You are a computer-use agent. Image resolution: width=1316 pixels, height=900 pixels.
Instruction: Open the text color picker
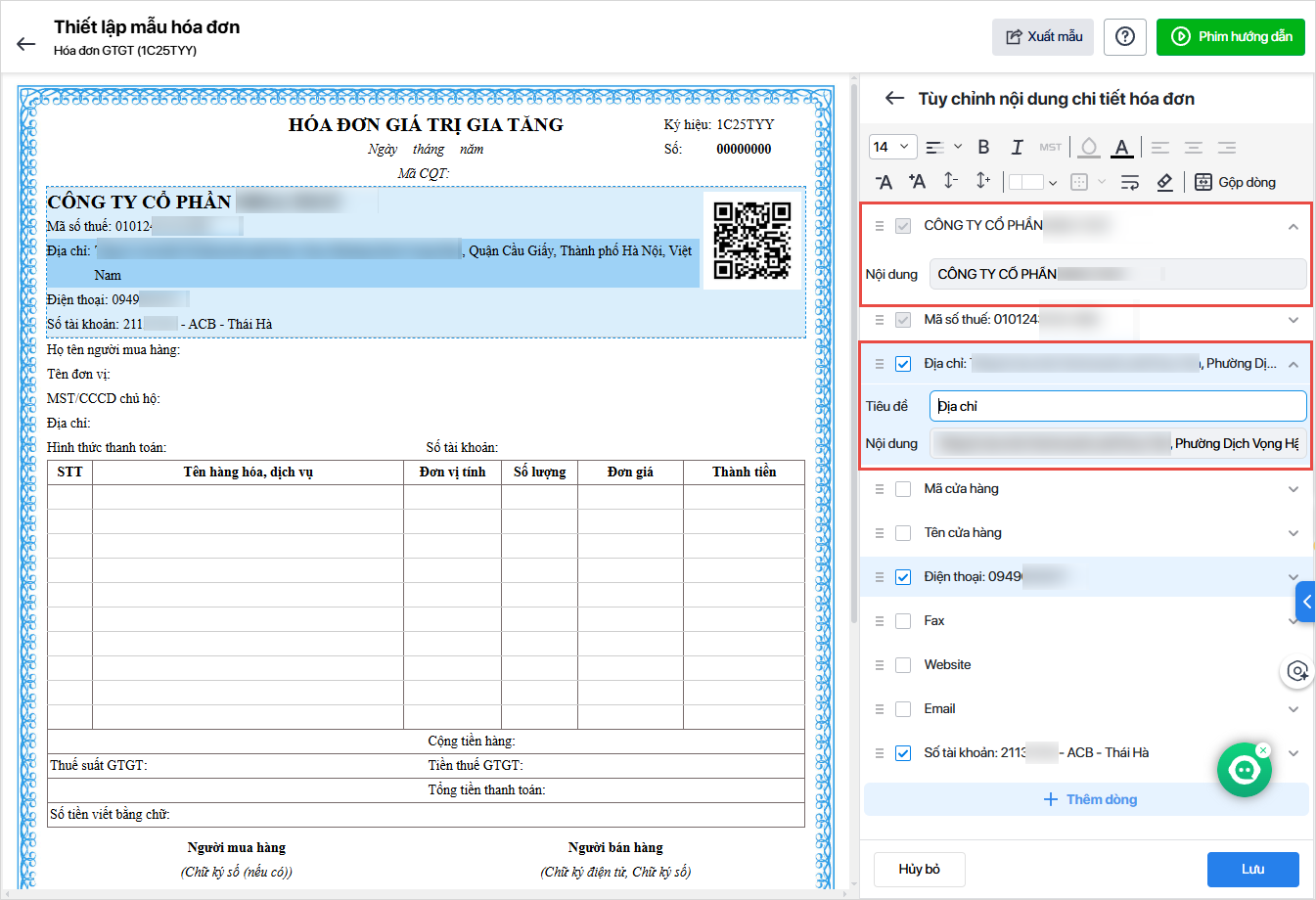(1122, 147)
